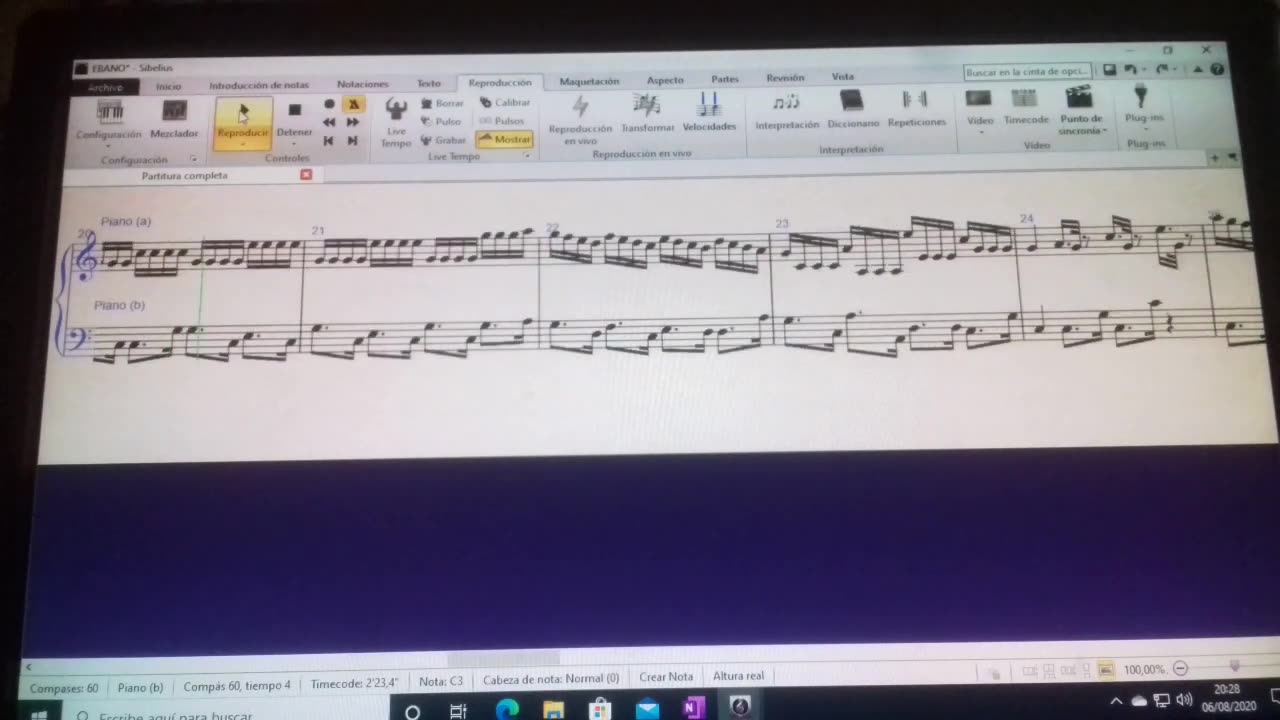The image size is (1280, 720).
Task: Click the Timecode button
Action: tap(1026, 106)
